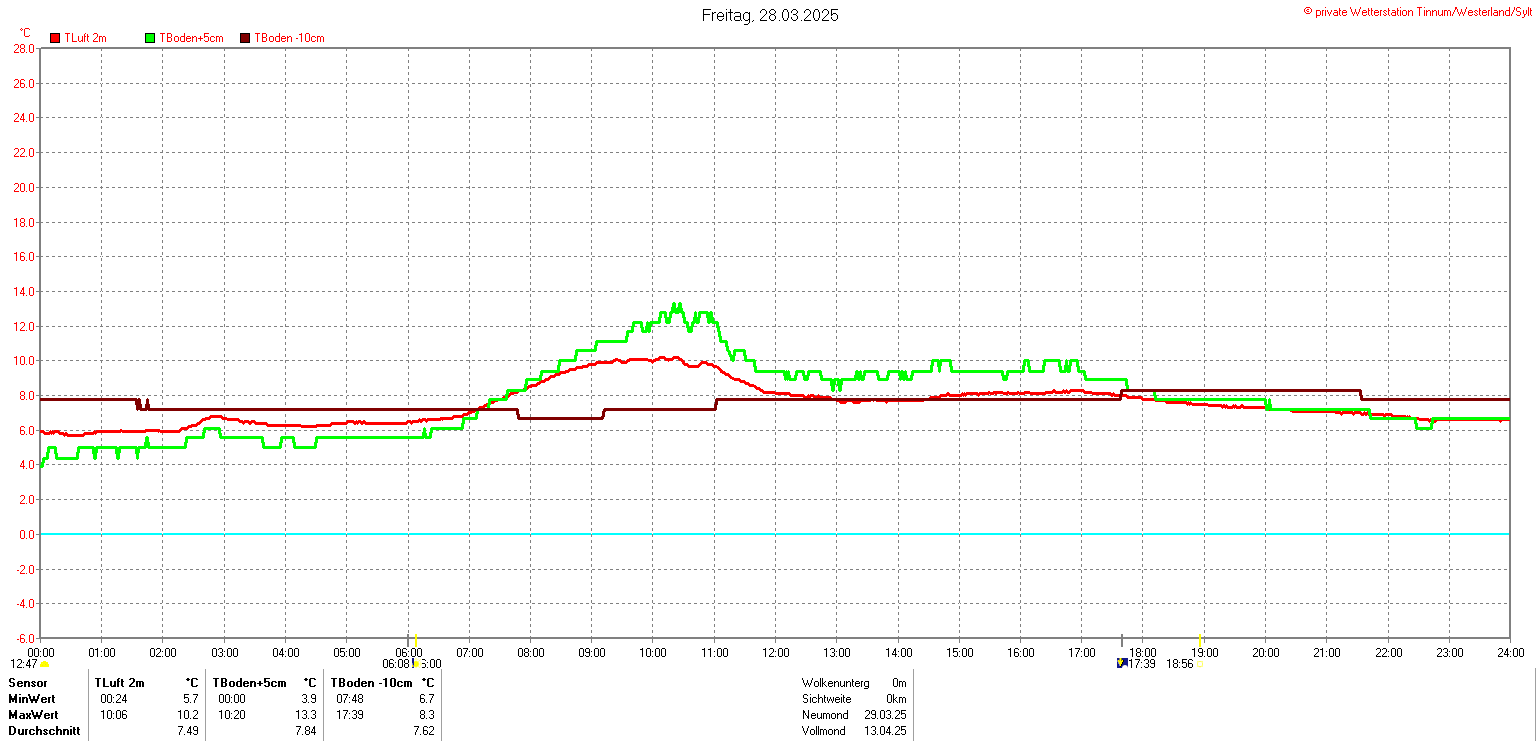The image size is (1536, 741).
Task: Select the Durchschnitt row label
Action: click(x=43, y=731)
